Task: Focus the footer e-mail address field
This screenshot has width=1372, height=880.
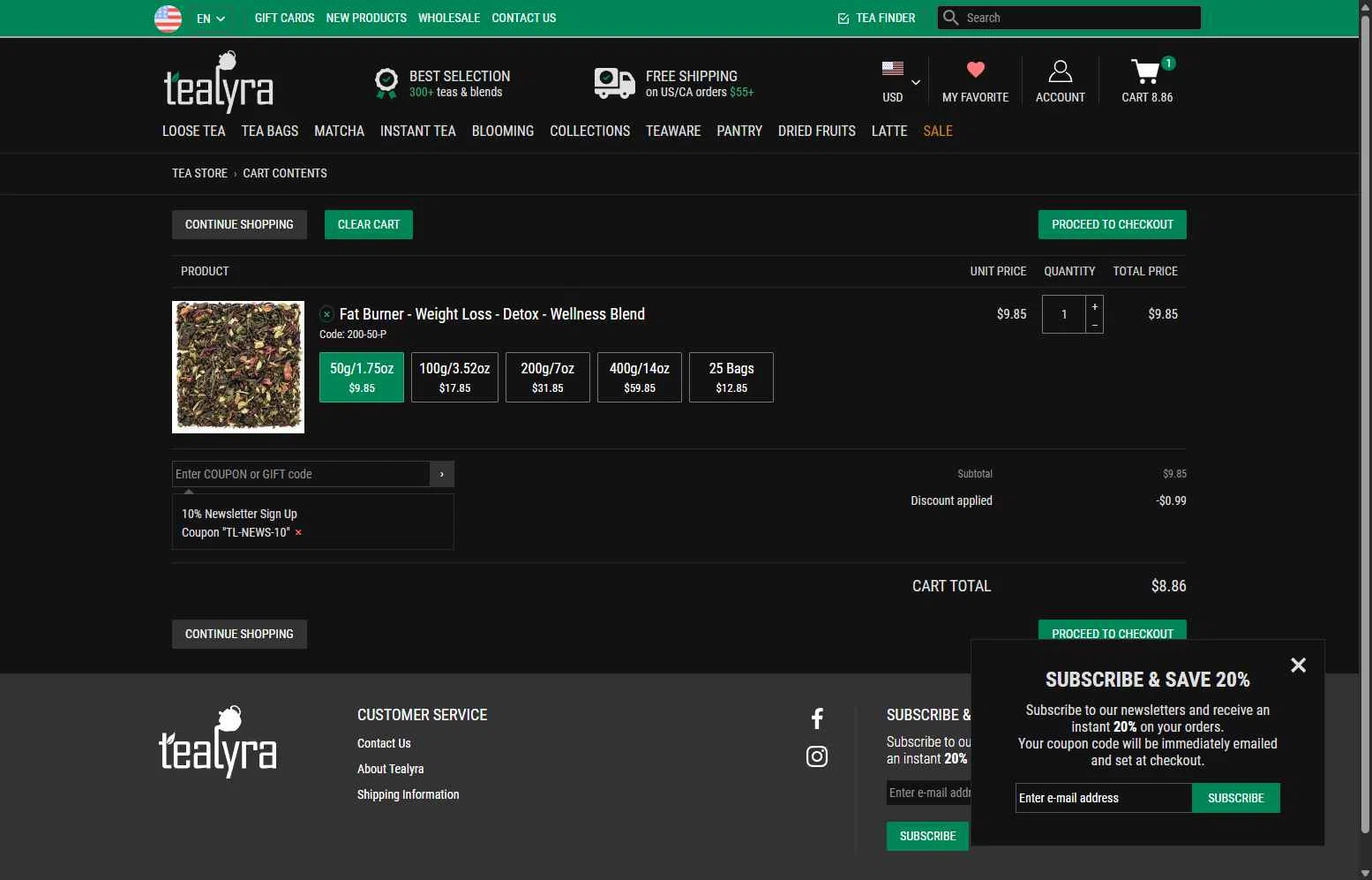Action: tap(929, 793)
